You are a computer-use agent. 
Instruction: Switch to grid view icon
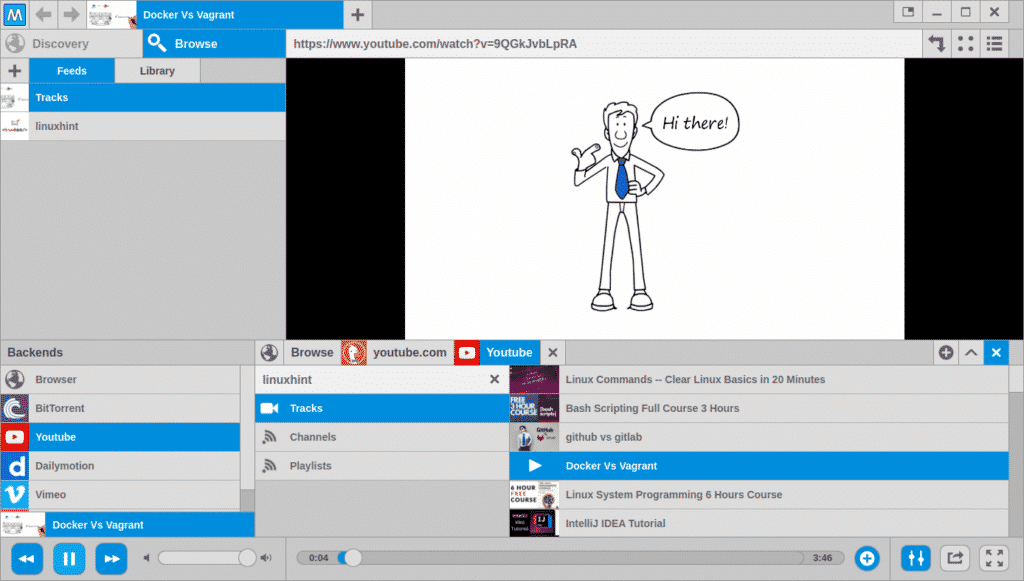click(965, 44)
